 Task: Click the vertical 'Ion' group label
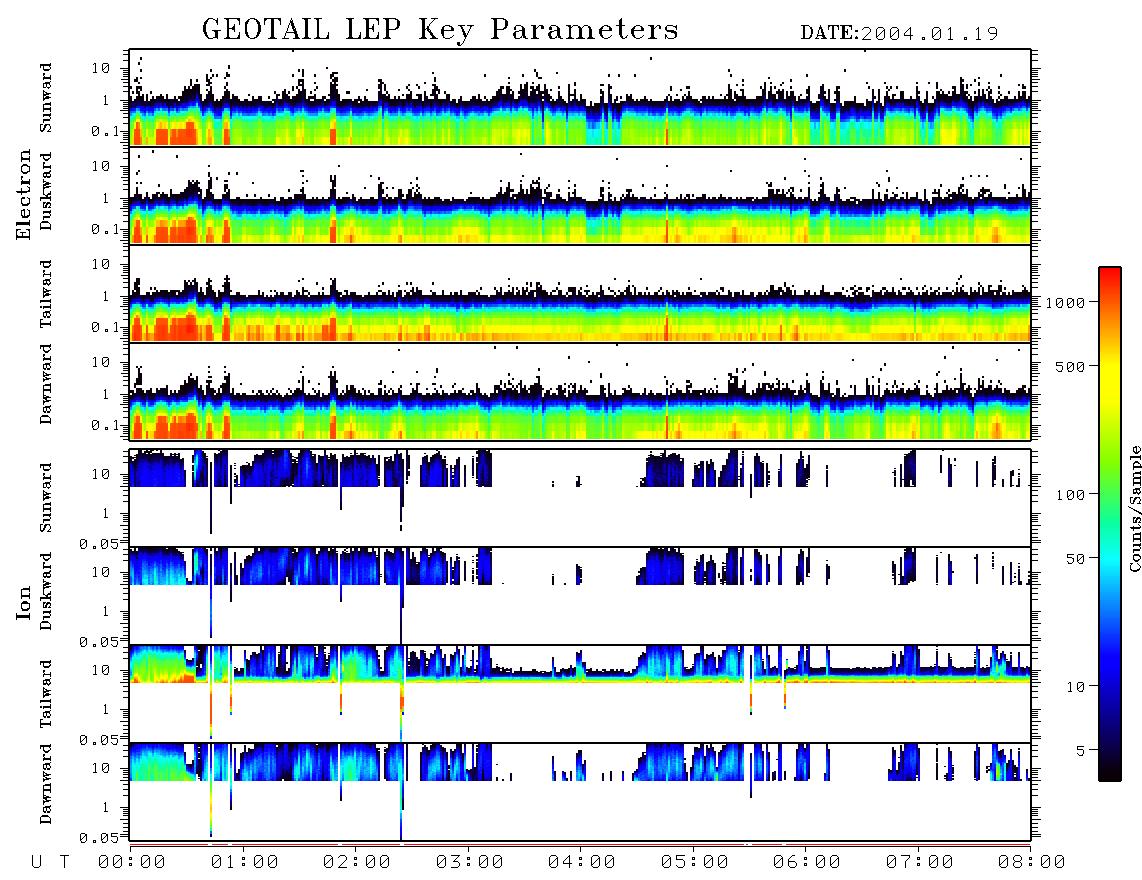coord(24,602)
